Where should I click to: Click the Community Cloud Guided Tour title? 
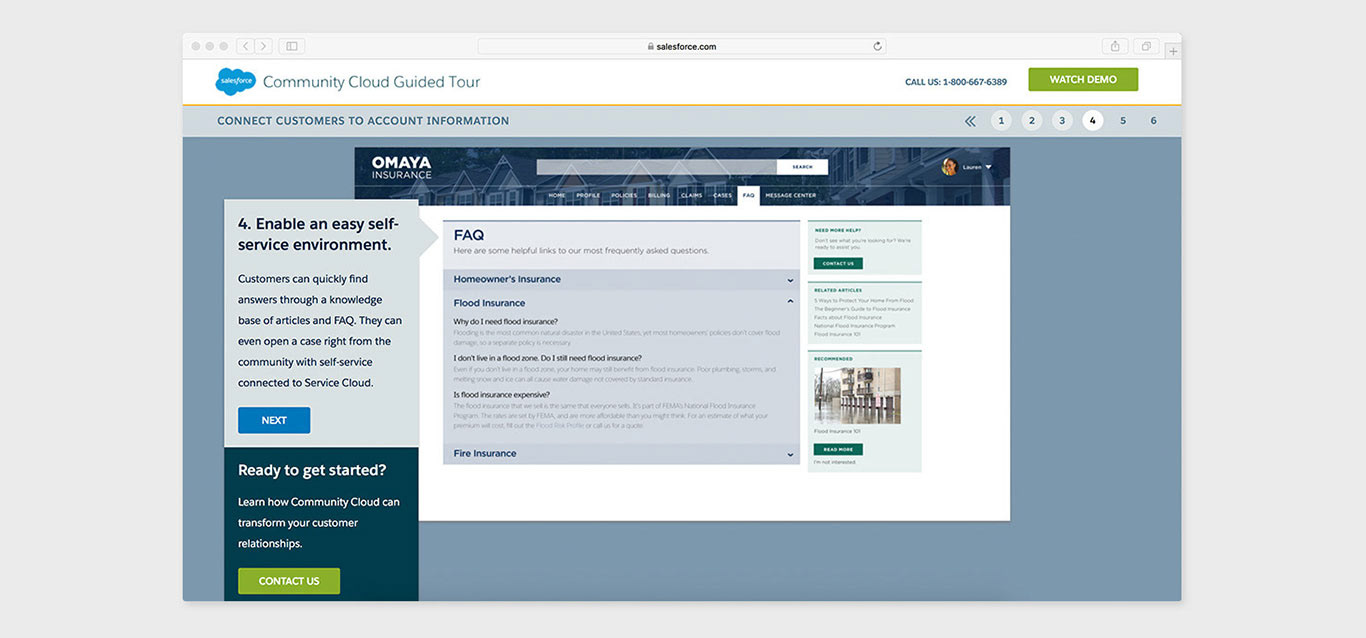click(x=372, y=82)
